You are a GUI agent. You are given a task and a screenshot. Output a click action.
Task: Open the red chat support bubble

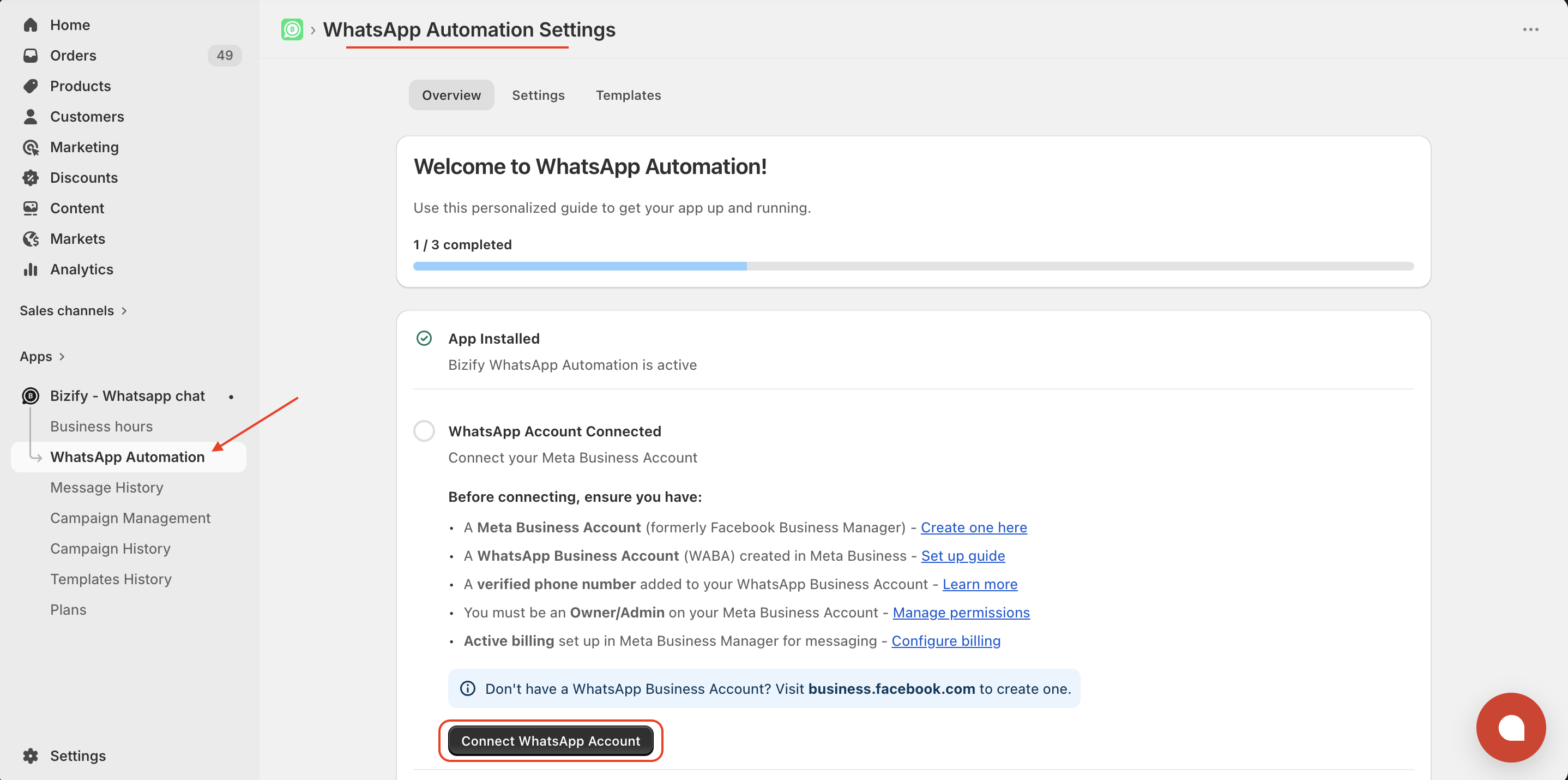coord(1511,727)
